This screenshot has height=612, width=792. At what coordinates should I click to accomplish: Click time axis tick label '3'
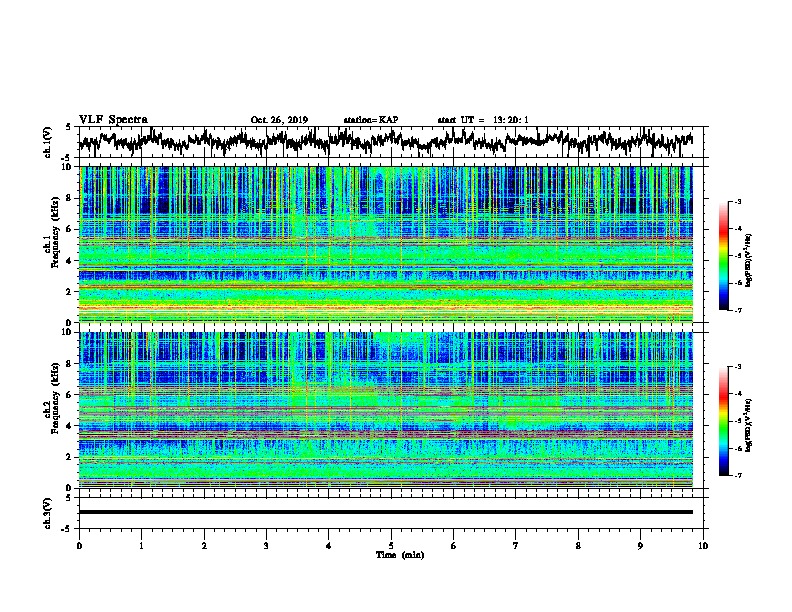pyautogui.click(x=266, y=546)
